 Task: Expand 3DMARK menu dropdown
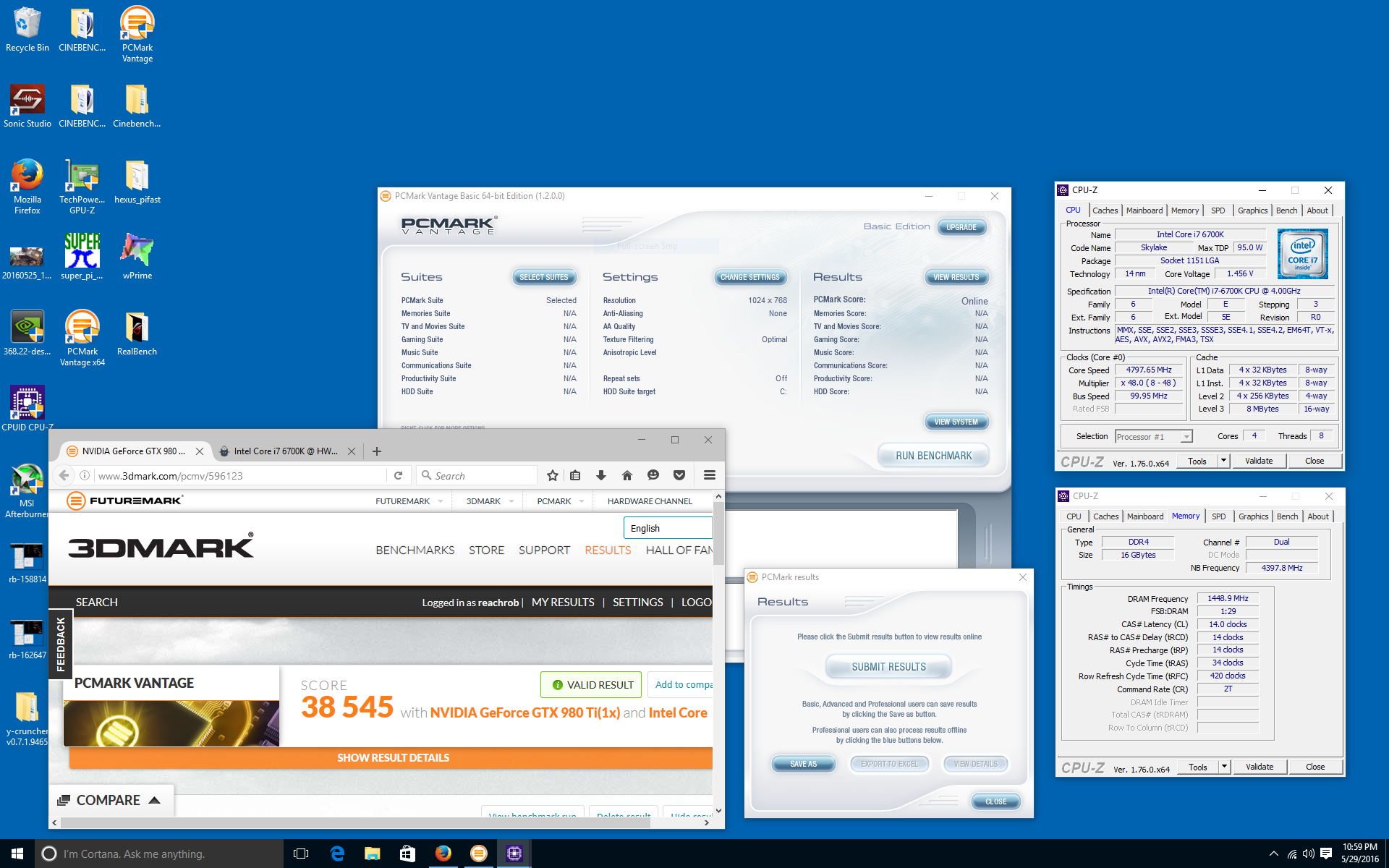click(511, 501)
